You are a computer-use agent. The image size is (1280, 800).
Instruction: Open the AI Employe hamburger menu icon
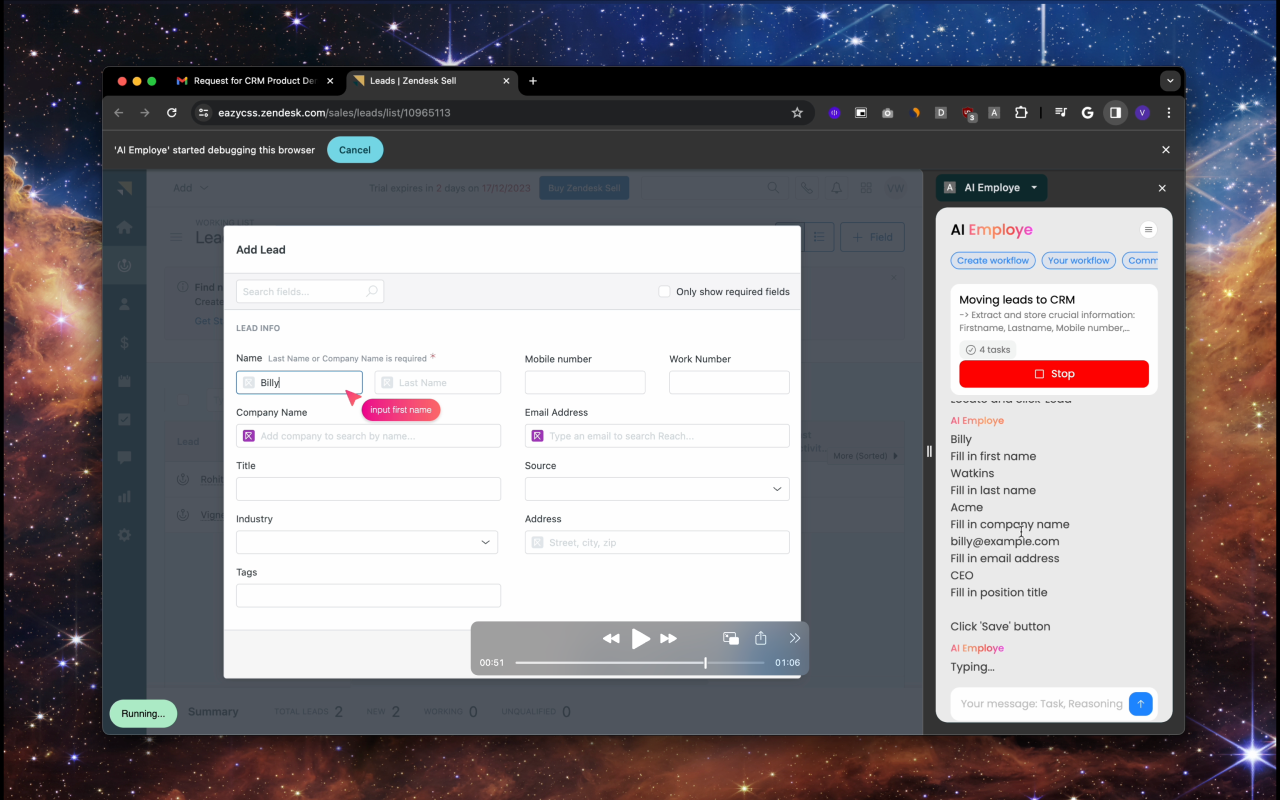tap(1148, 230)
